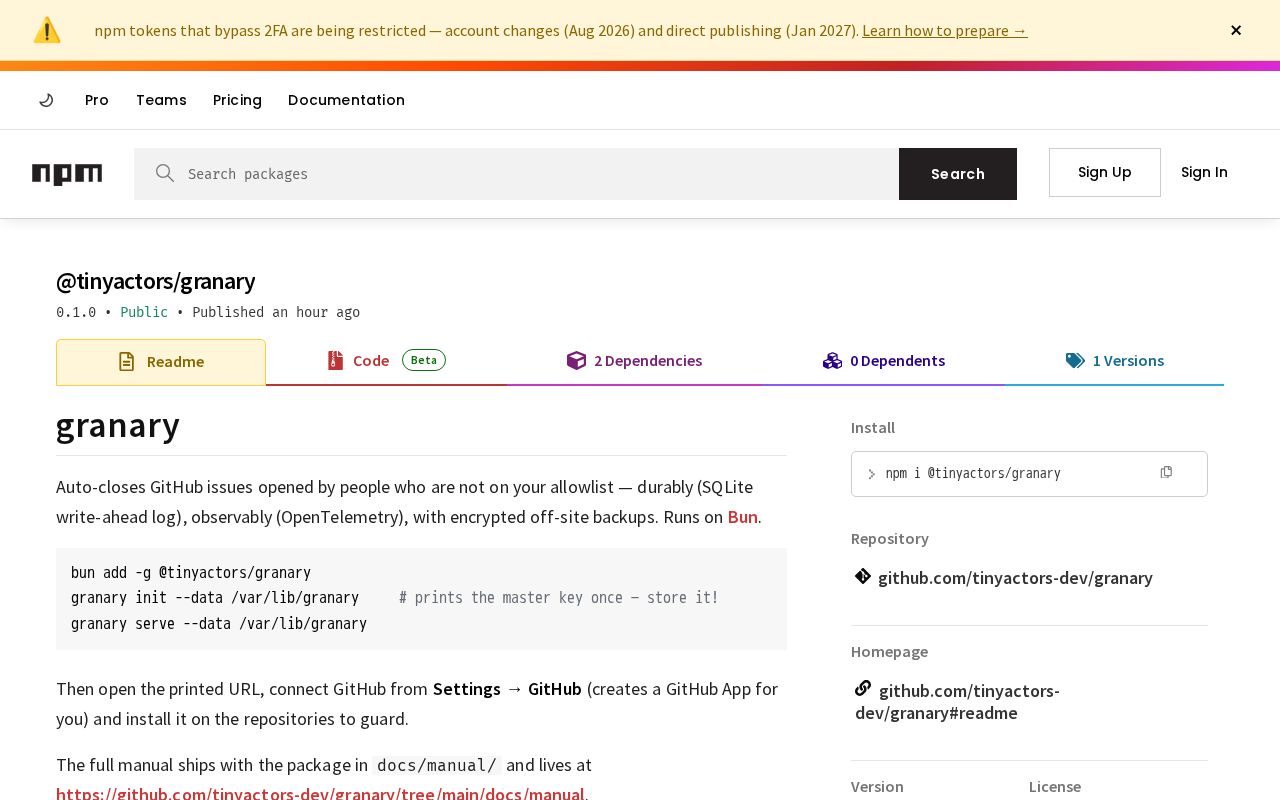Click the Public label under title
1280x800 pixels.
tap(144, 312)
